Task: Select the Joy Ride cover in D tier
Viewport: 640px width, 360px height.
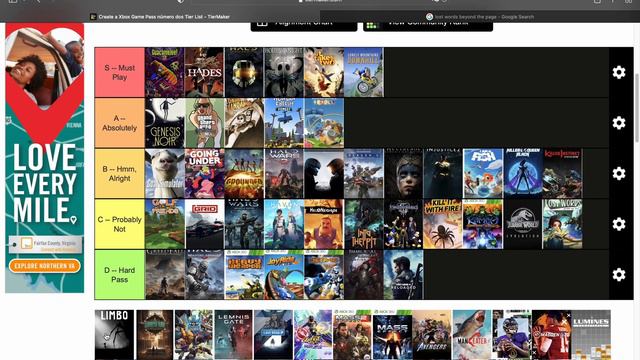Action: pos(284,275)
